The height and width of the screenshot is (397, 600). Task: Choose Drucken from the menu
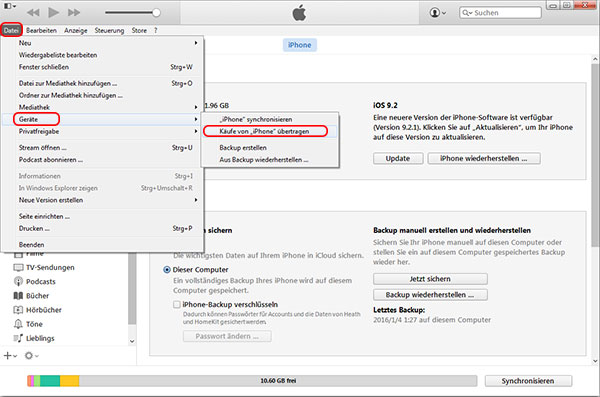(102, 228)
